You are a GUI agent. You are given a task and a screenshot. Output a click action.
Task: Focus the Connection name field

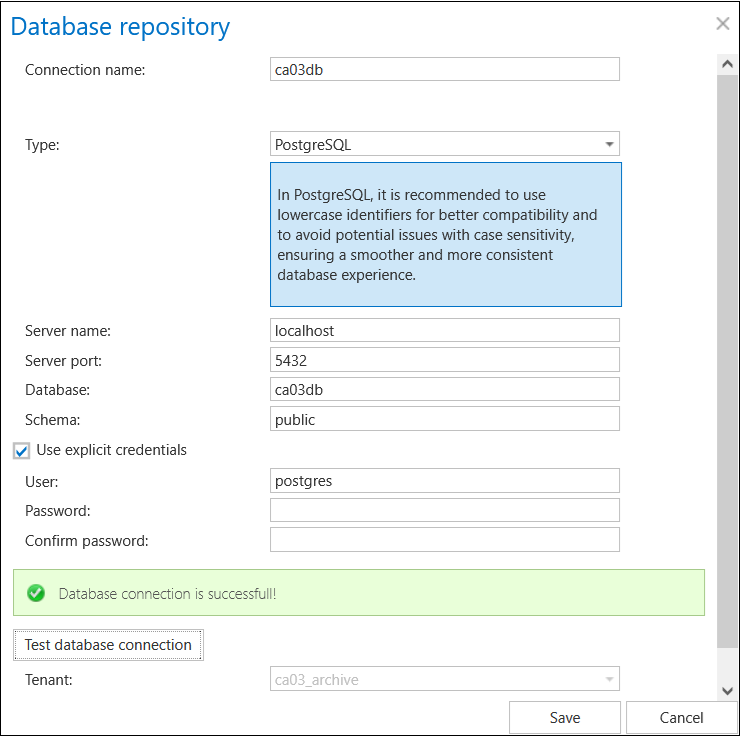(x=444, y=69)
